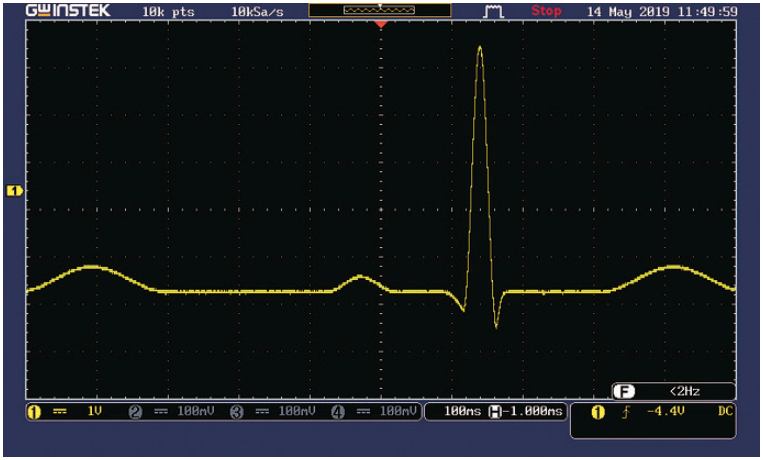763x460 pixels.
Task: Click the channel 4 100mV scale
Action: (x=398, y=411)
